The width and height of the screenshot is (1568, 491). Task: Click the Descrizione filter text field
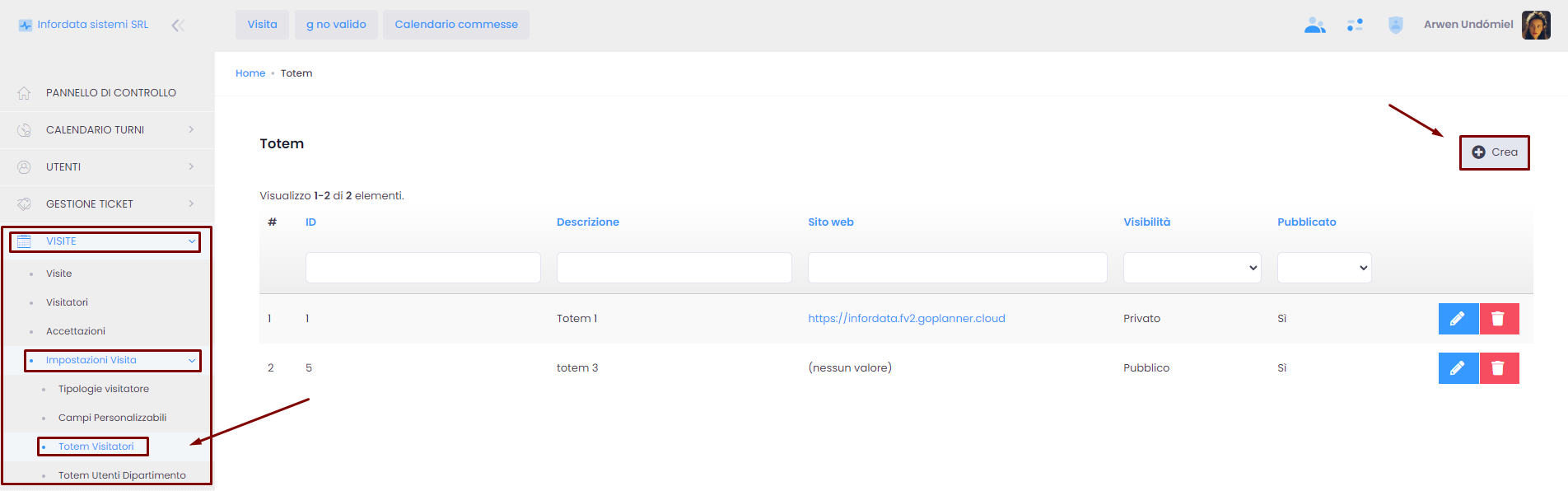point(674,268)
